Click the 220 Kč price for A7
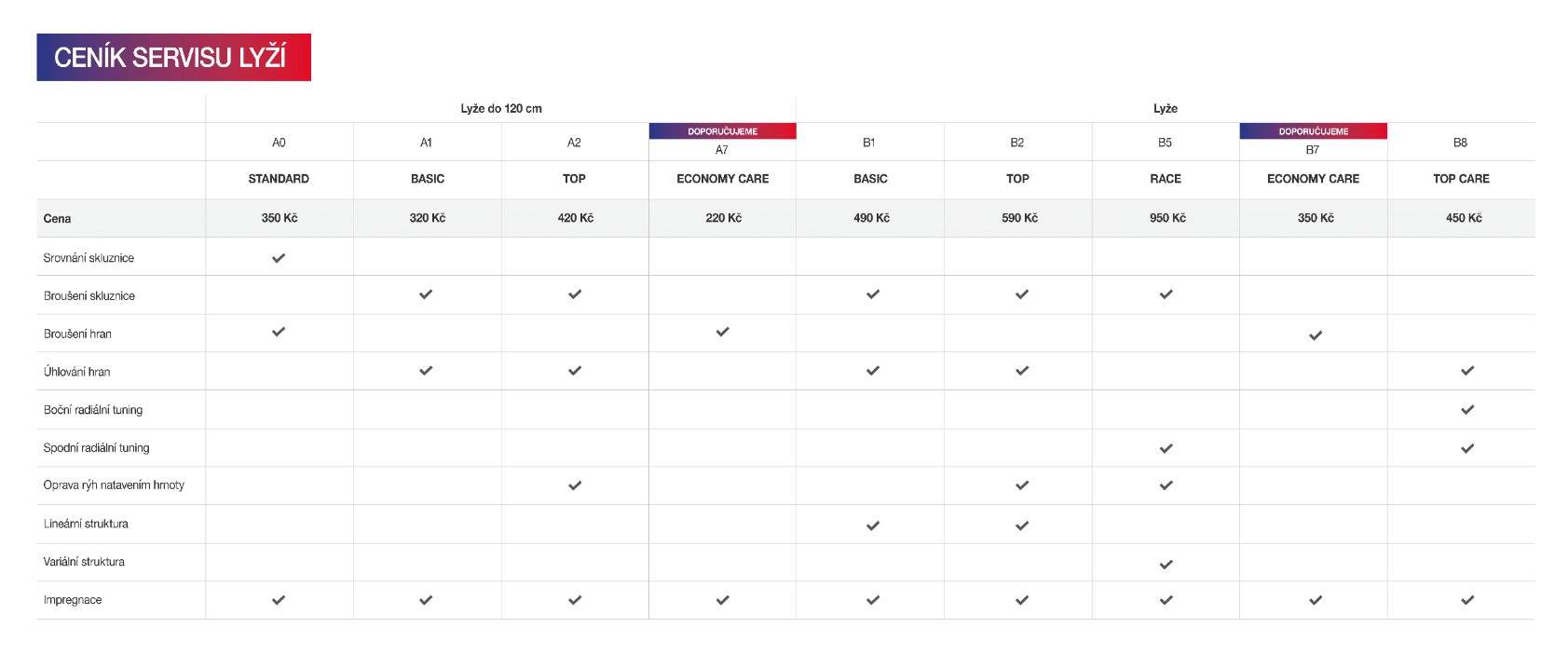Screen dimensions: 1568x655 pos(724,218)
